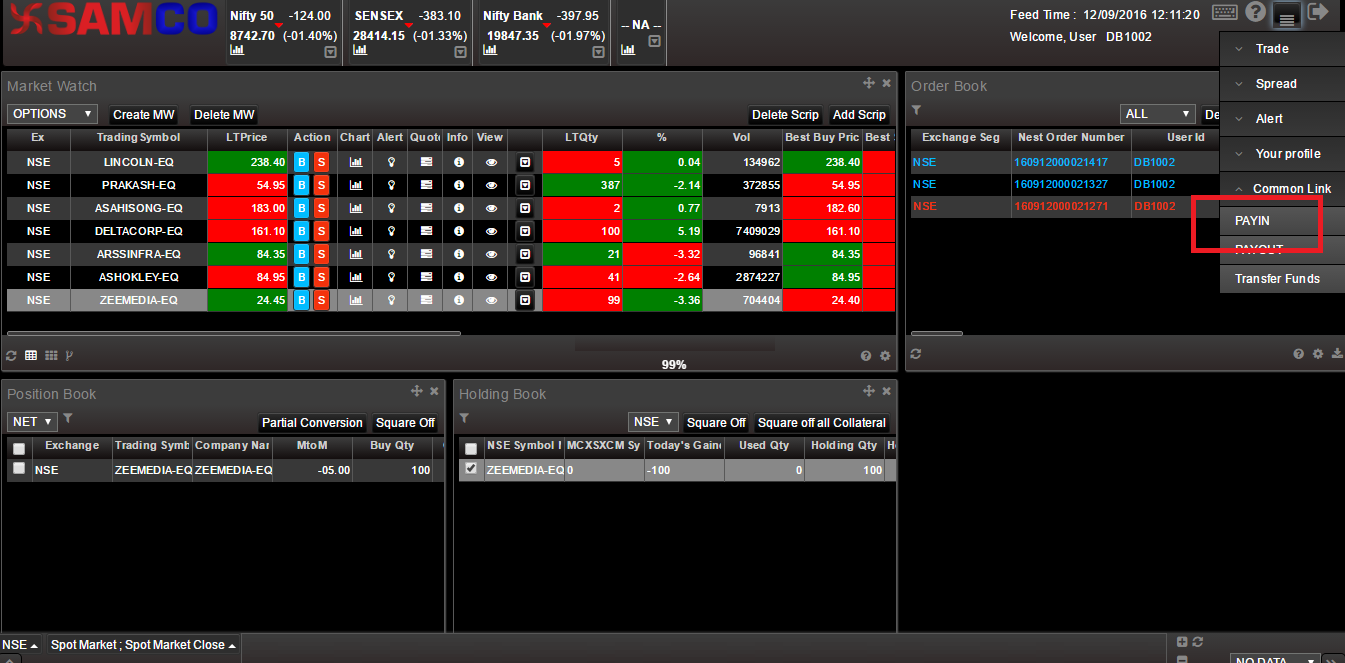Collapse the Common Link menu section
Image resolution: width=1345 pixels, height=663 pixels.
point(1282,189)
